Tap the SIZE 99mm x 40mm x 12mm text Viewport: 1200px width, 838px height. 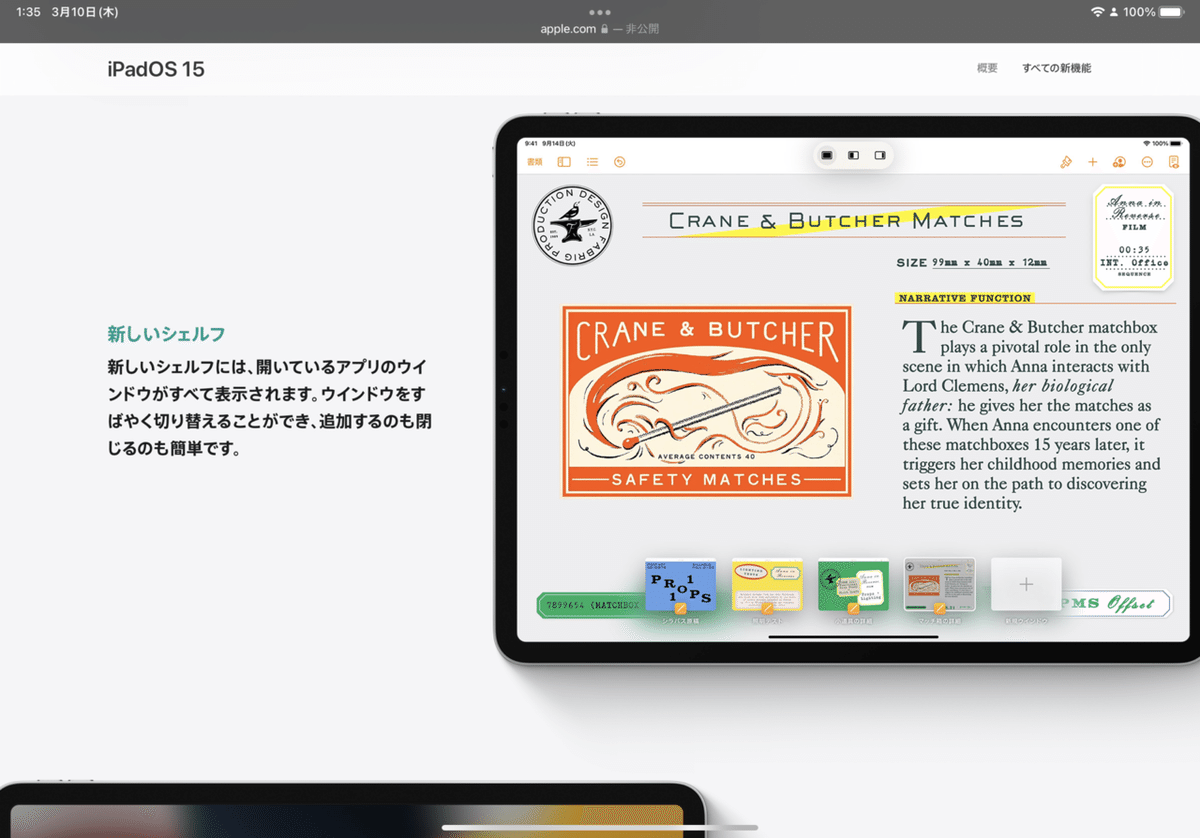click(x=972, y=263)
